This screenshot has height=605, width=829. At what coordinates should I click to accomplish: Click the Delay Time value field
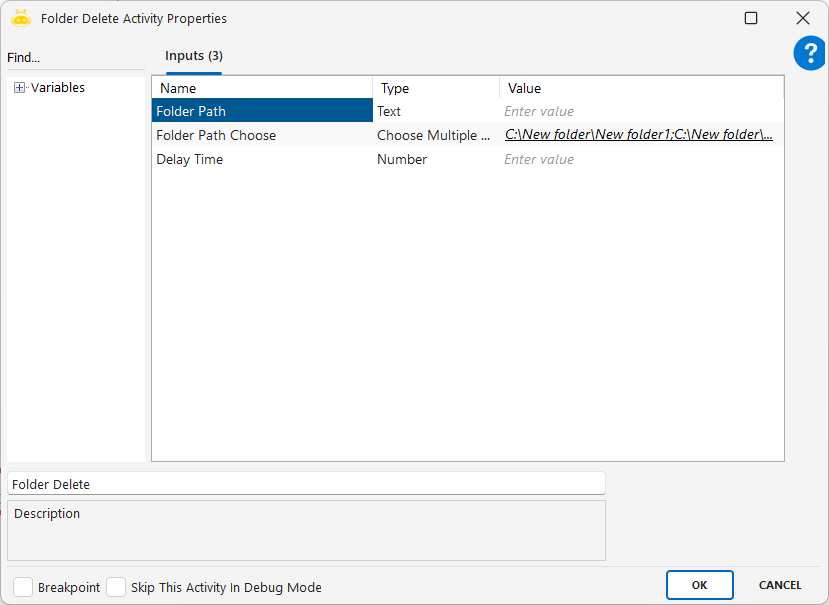[640, 160]
